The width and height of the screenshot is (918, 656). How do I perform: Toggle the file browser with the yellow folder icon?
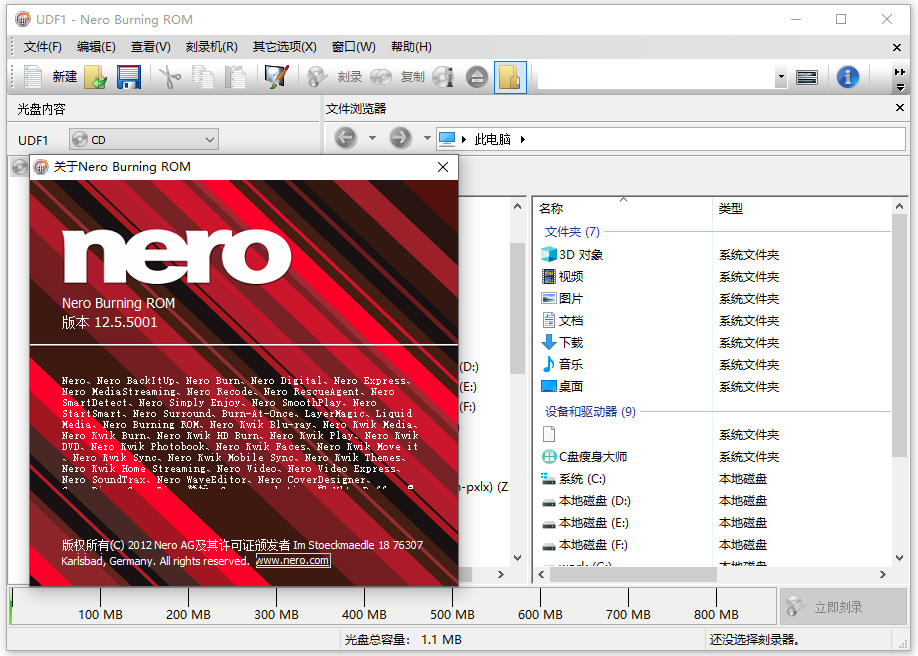pos(510,78)
